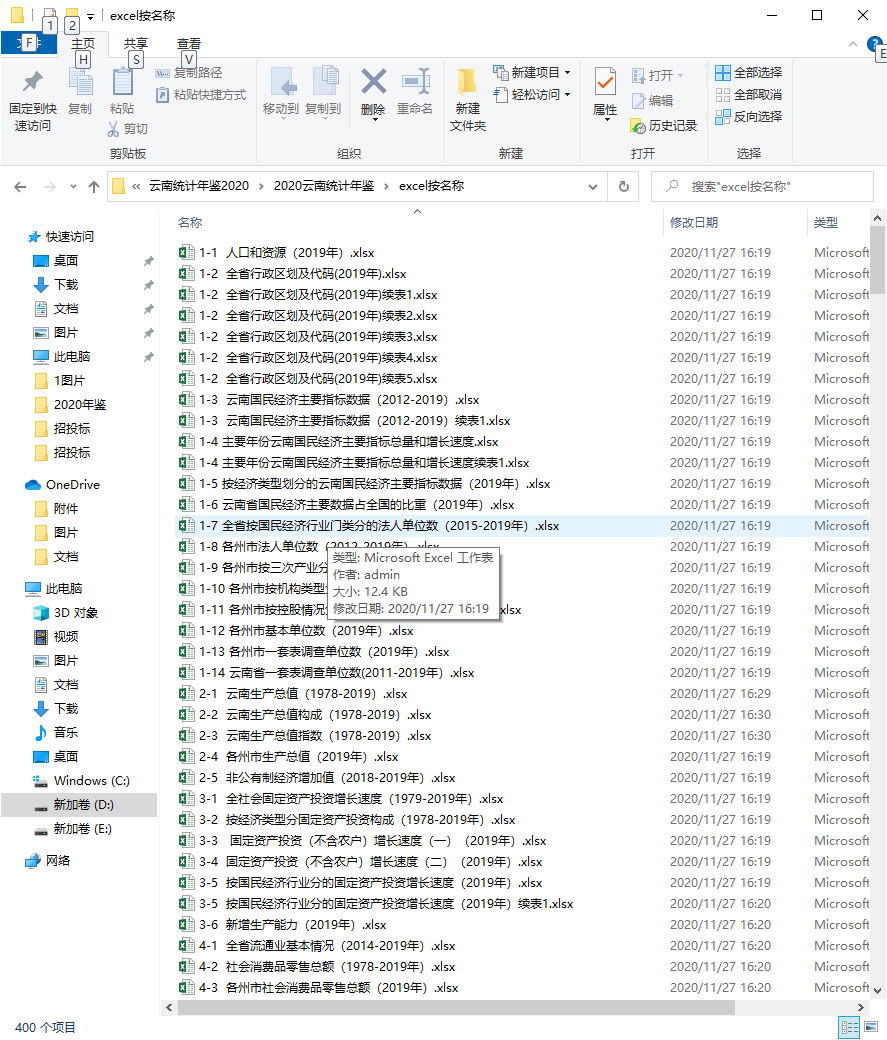
Task: Switch to large icons view in status bar
Action: click(871, 1027)
